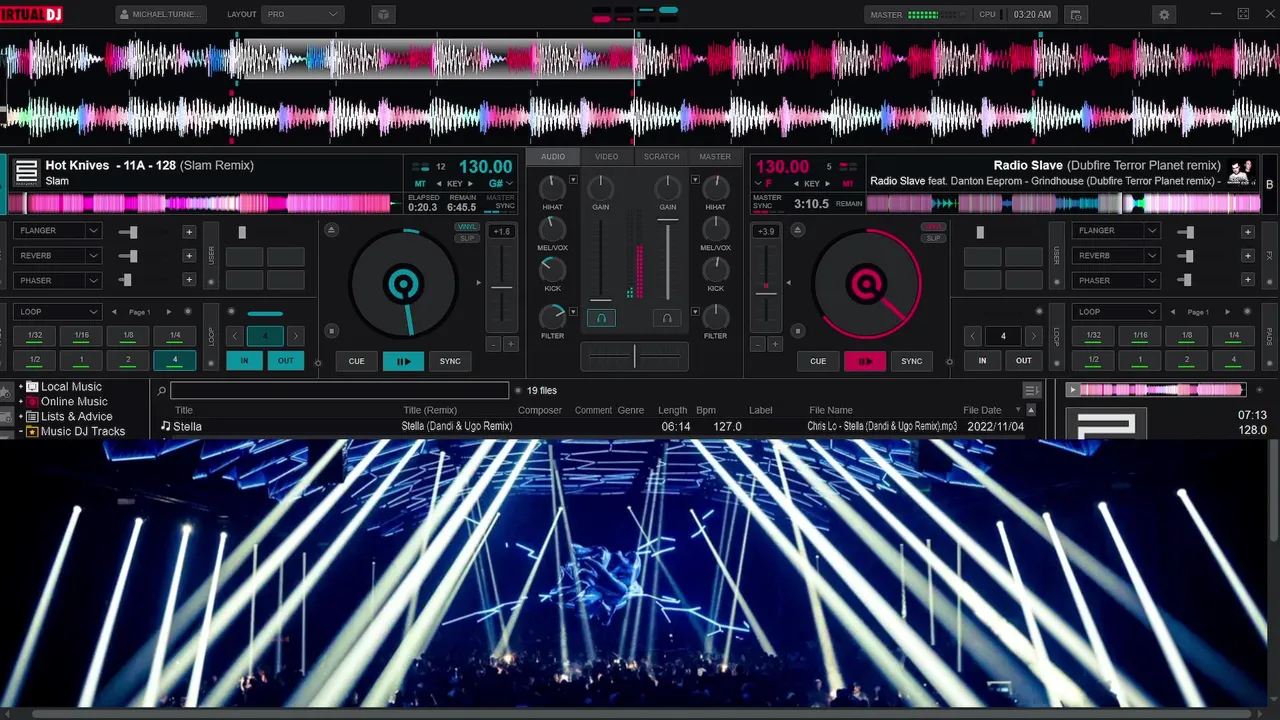Click the pitch minus button on left deck
Image resolution: width=1280 pixels, height=720 pixels.
493,344
